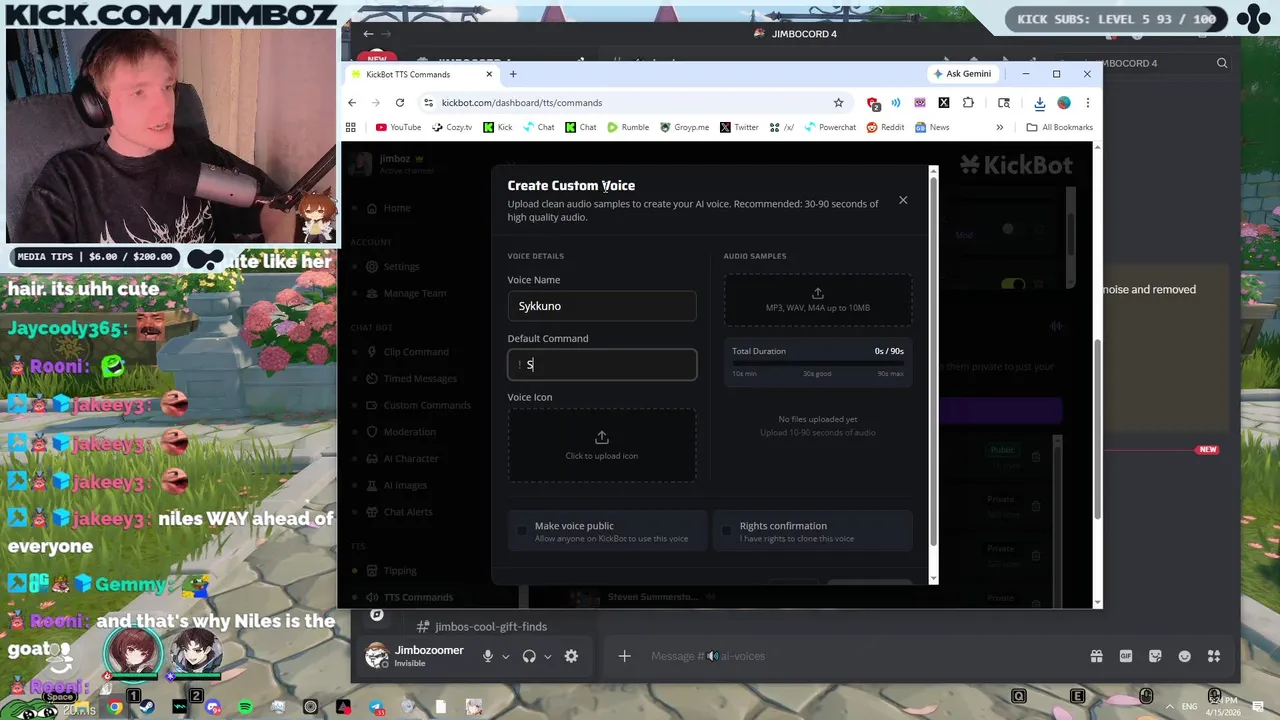Image resolution: width=1280 pixels, height=720 pixels.
Task: Open Telegram from the Windows taskbar
Action: (376, 707)
